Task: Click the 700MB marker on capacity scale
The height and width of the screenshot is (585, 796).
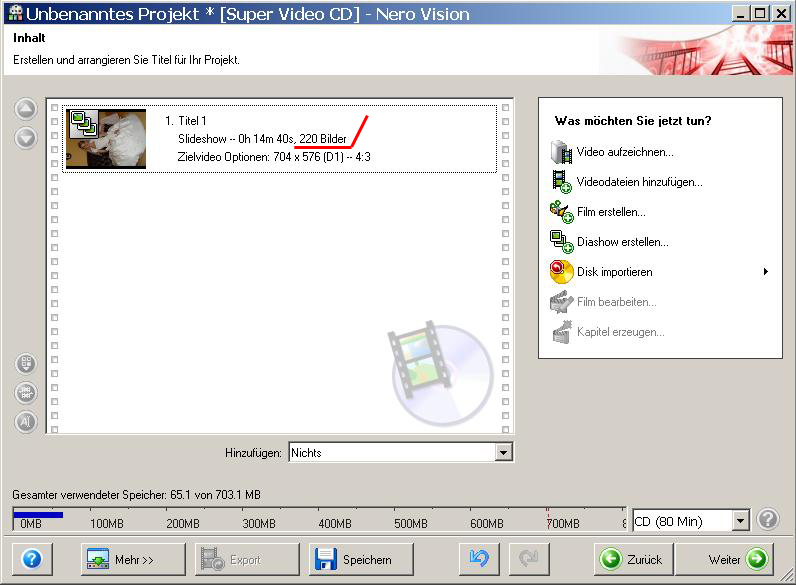Action: tap(562, 523)
